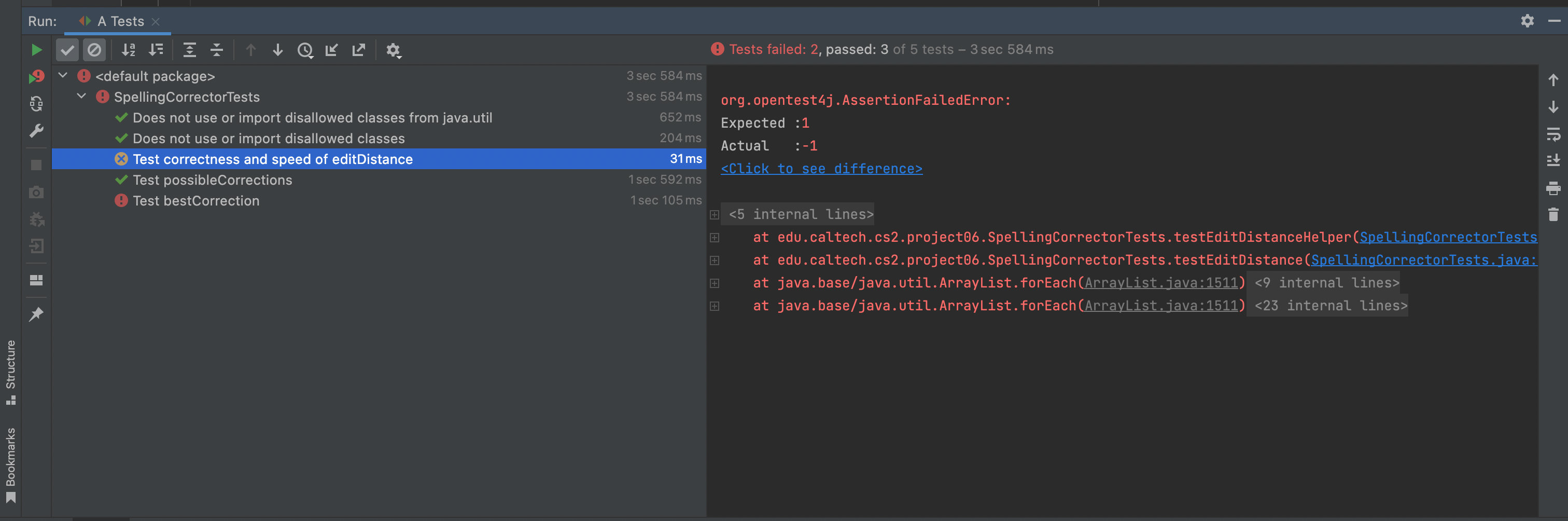Click the Pin tab icon in sidebar
The width and height of the screenshot is (1568, 521).
(36, 314)
